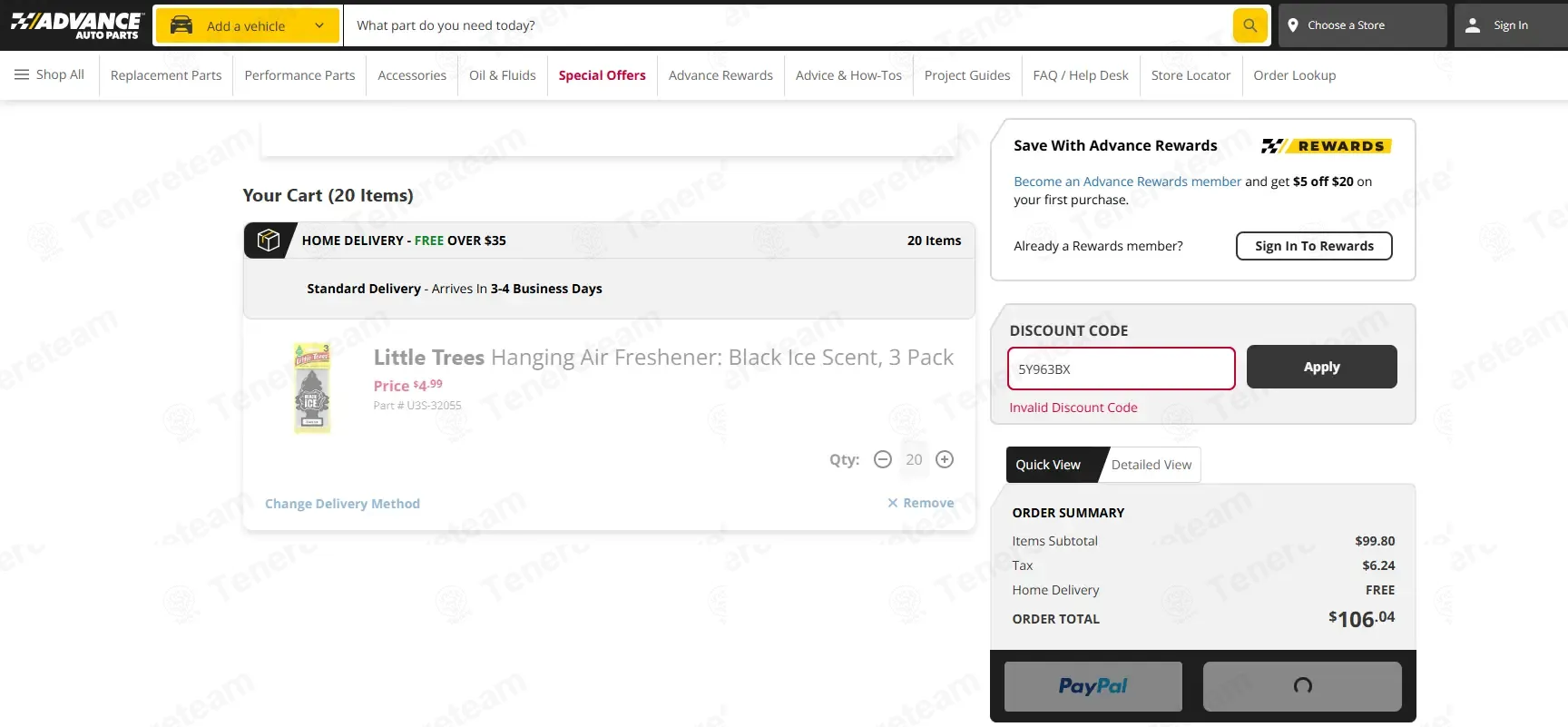Click the Tax amount $6.24
Screen dimensions: 1568x727
(1378, 565)
